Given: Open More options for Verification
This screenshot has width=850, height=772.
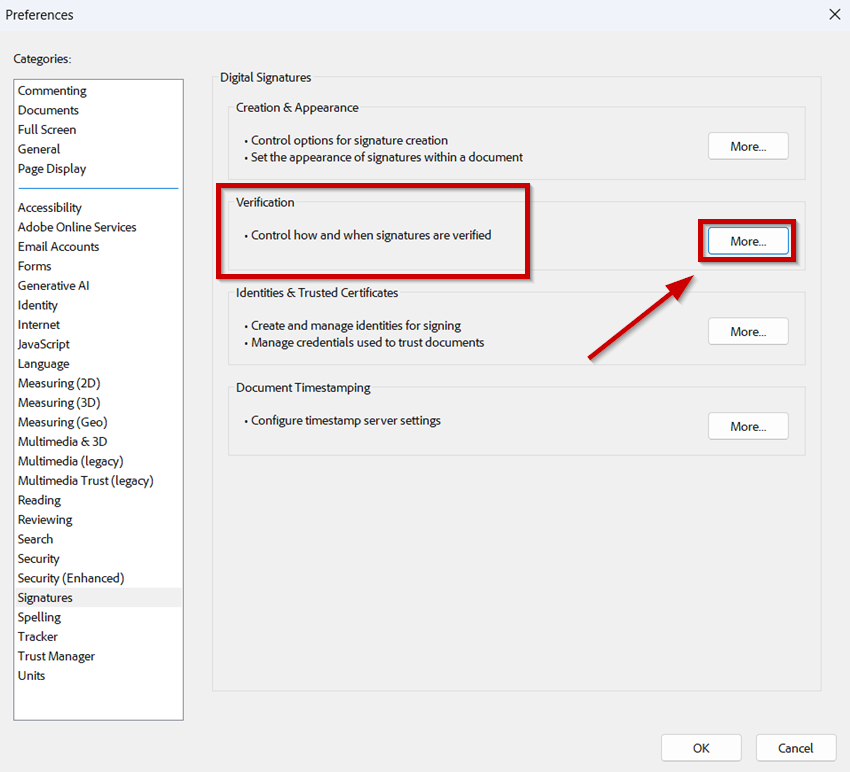Looking at the screenshot, I should [x=748, y=241].
